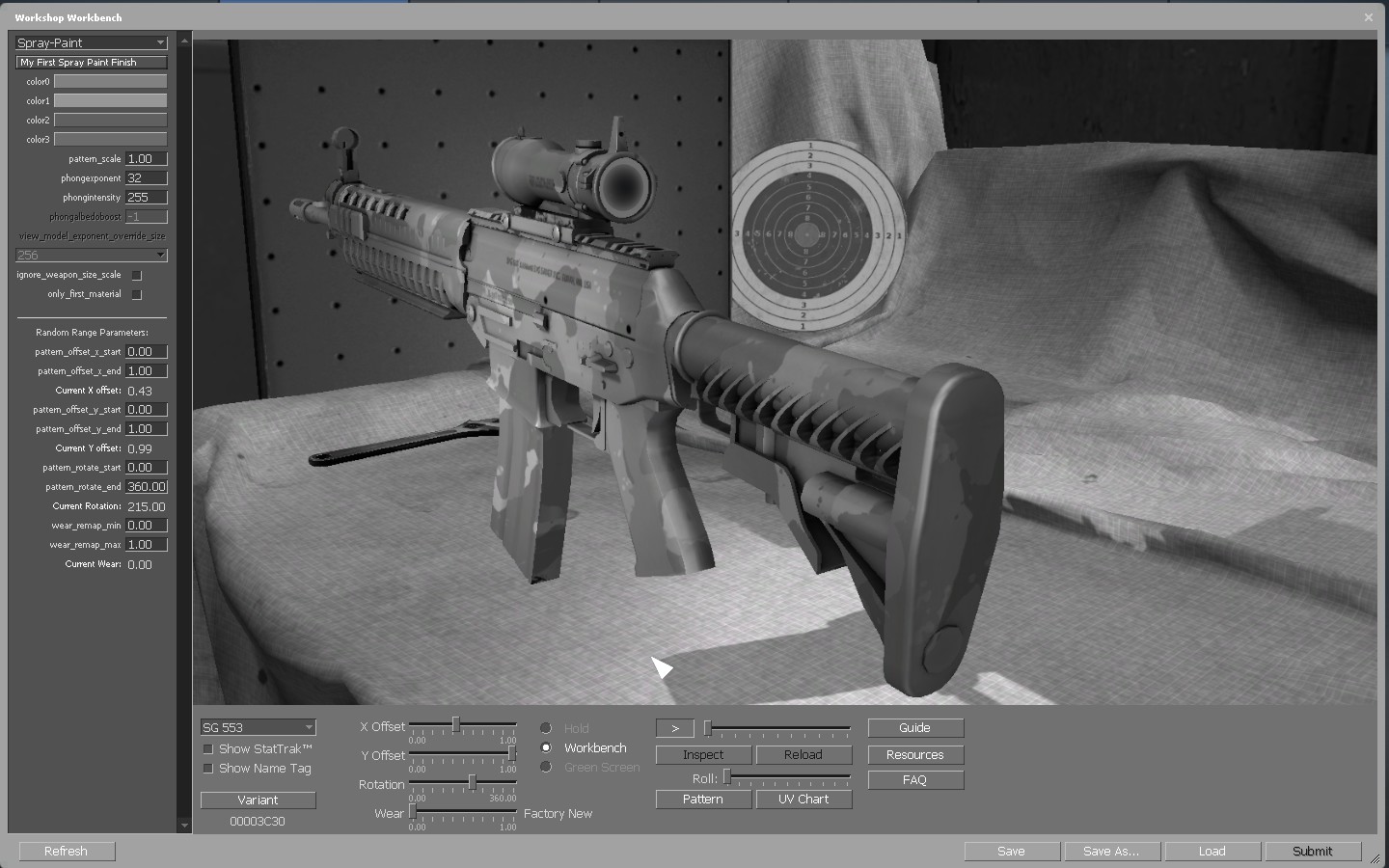This screenshot has height=868, width=1389.
Task: Click the pattern_offset_y_start field
Action: pyautogui.click(x=147, y=410)
